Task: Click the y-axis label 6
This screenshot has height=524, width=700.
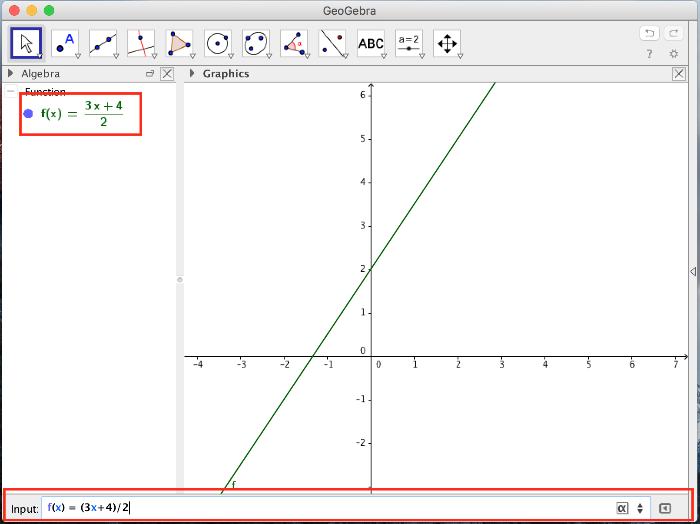Action: 363,95
